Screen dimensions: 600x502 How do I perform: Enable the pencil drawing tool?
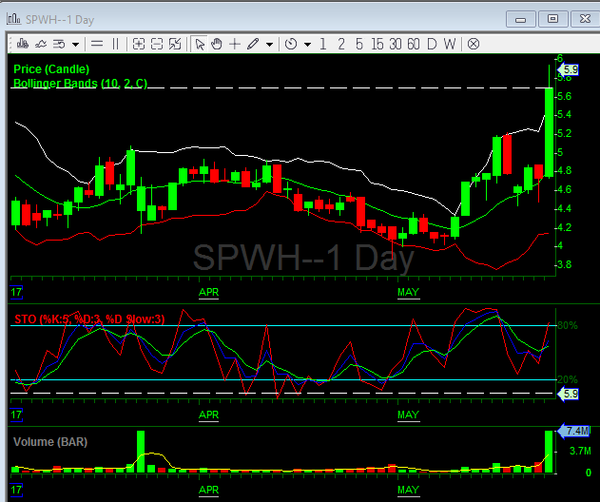click(253, 44)
